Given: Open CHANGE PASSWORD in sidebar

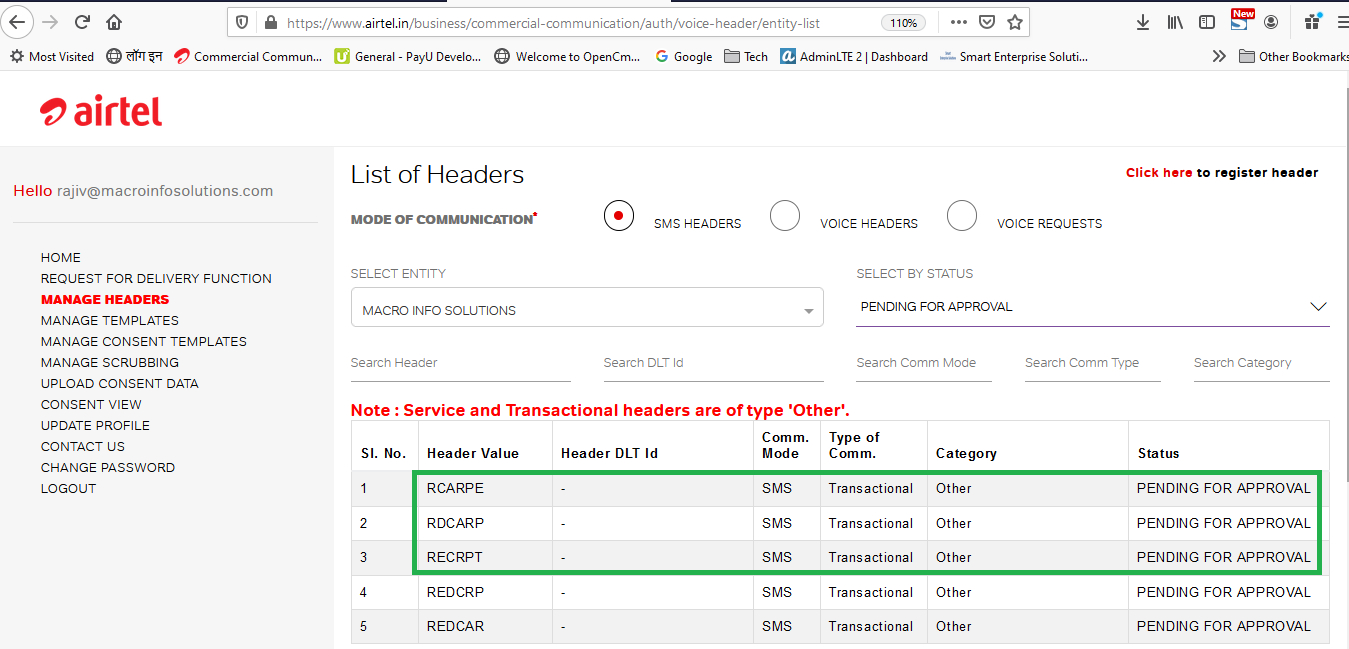Looking at the screenshot, I should [108, 467].
